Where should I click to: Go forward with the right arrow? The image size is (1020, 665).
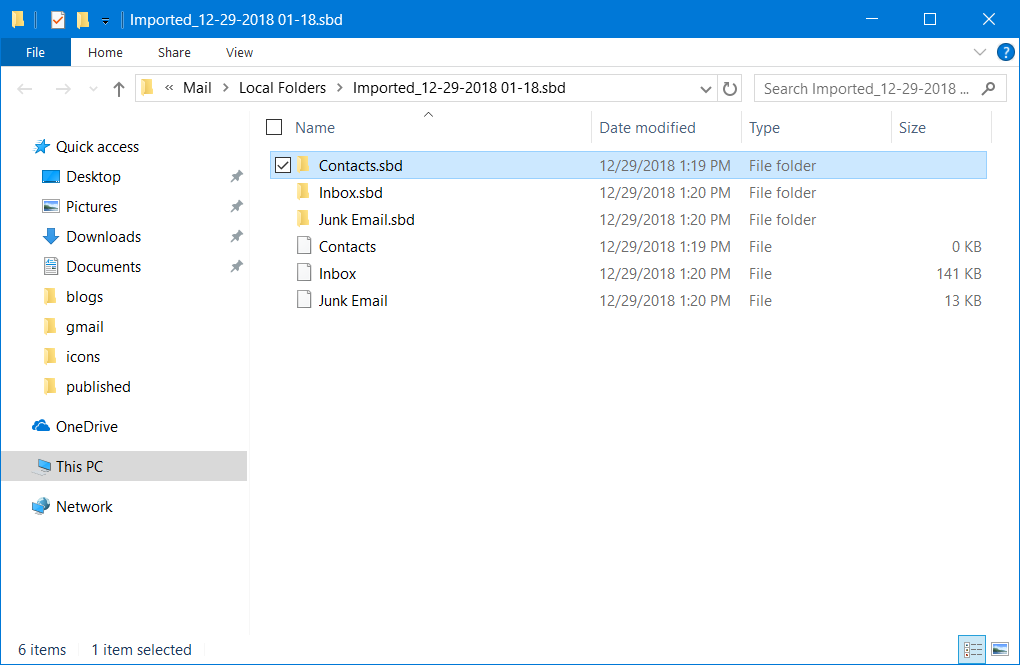[62, 88]
